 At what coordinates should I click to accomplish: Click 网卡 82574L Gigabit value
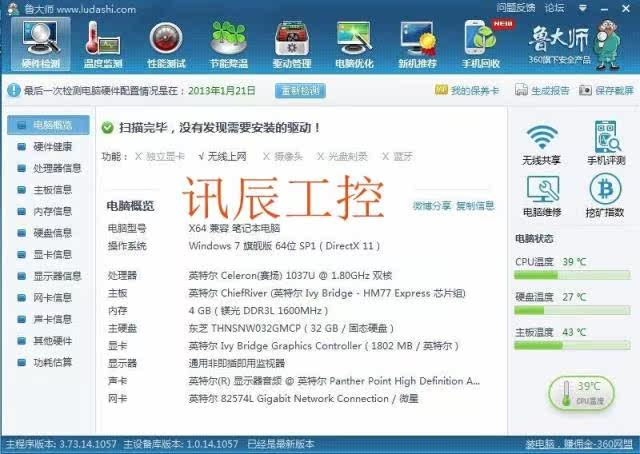click(x=303, y=398)
